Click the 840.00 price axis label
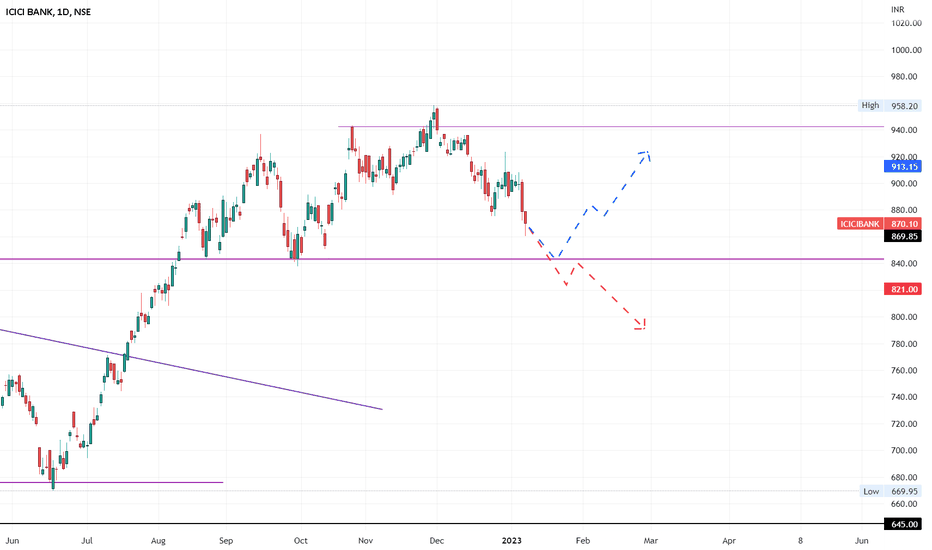This screenshot has width=932, height=550. click(906, 263)
